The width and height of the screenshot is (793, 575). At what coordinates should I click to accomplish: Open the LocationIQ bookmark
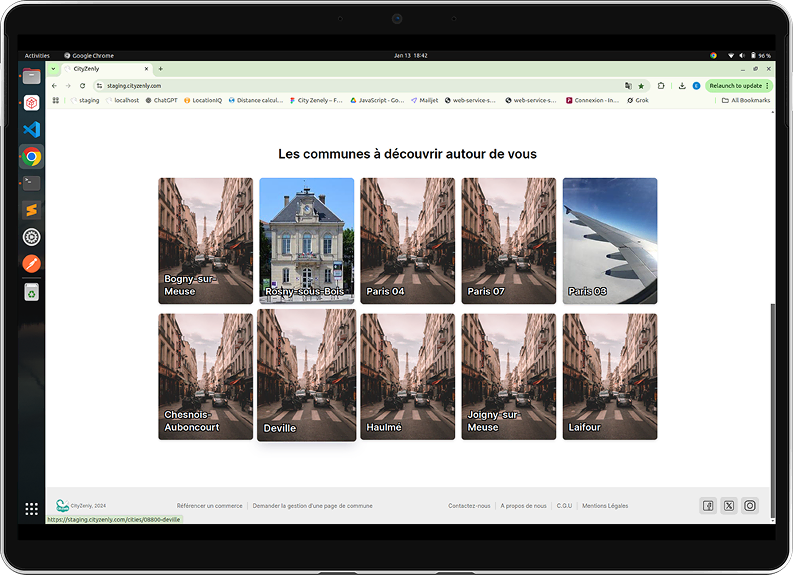(x=203, y=100)
